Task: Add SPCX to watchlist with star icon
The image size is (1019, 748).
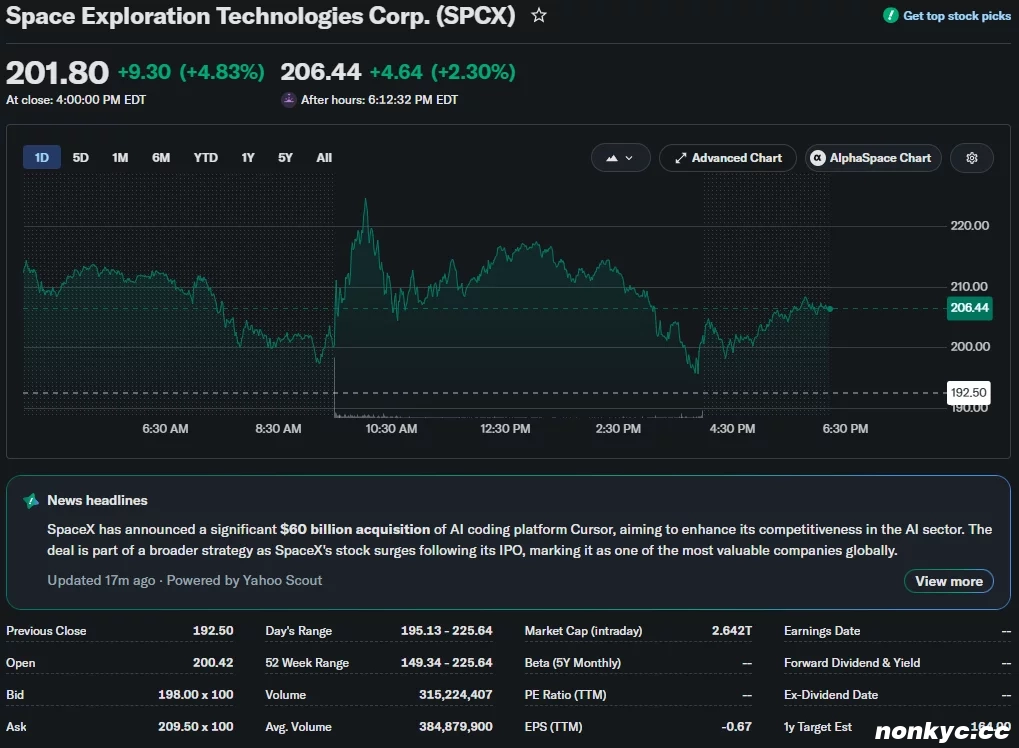Action: [x=539, y=15]
